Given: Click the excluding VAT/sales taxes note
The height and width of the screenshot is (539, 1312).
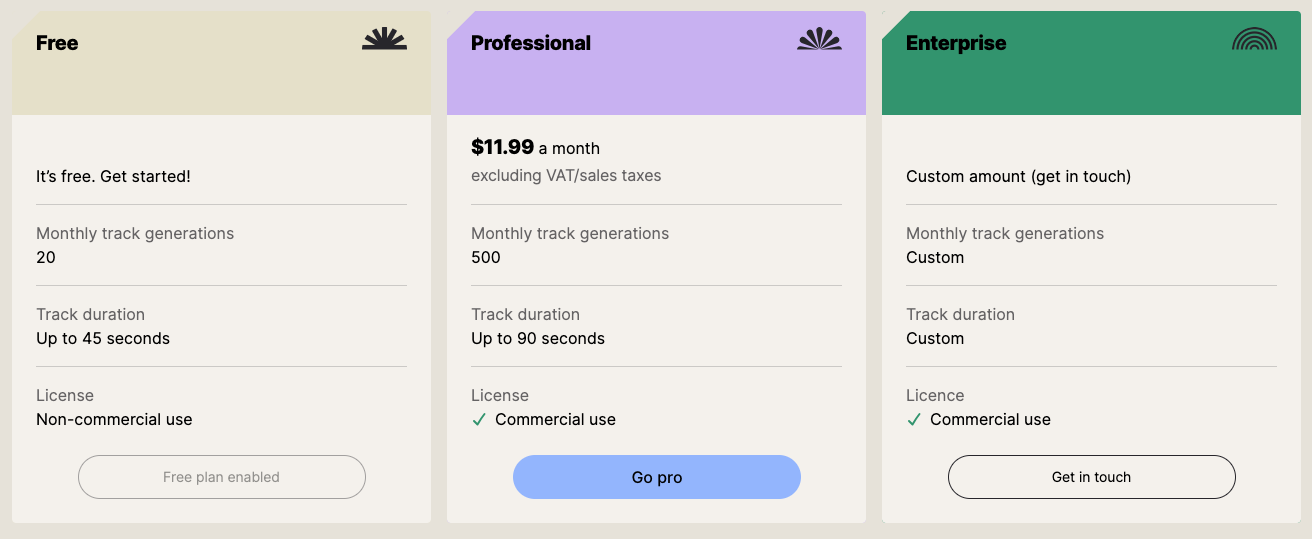Looking at the screenshot, I should (x=566, y=176).
